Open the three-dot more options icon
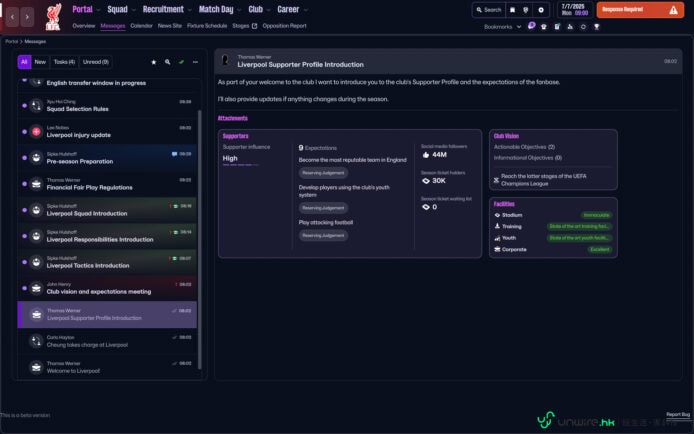Screen dimensions: 694x434 [195, 62]
